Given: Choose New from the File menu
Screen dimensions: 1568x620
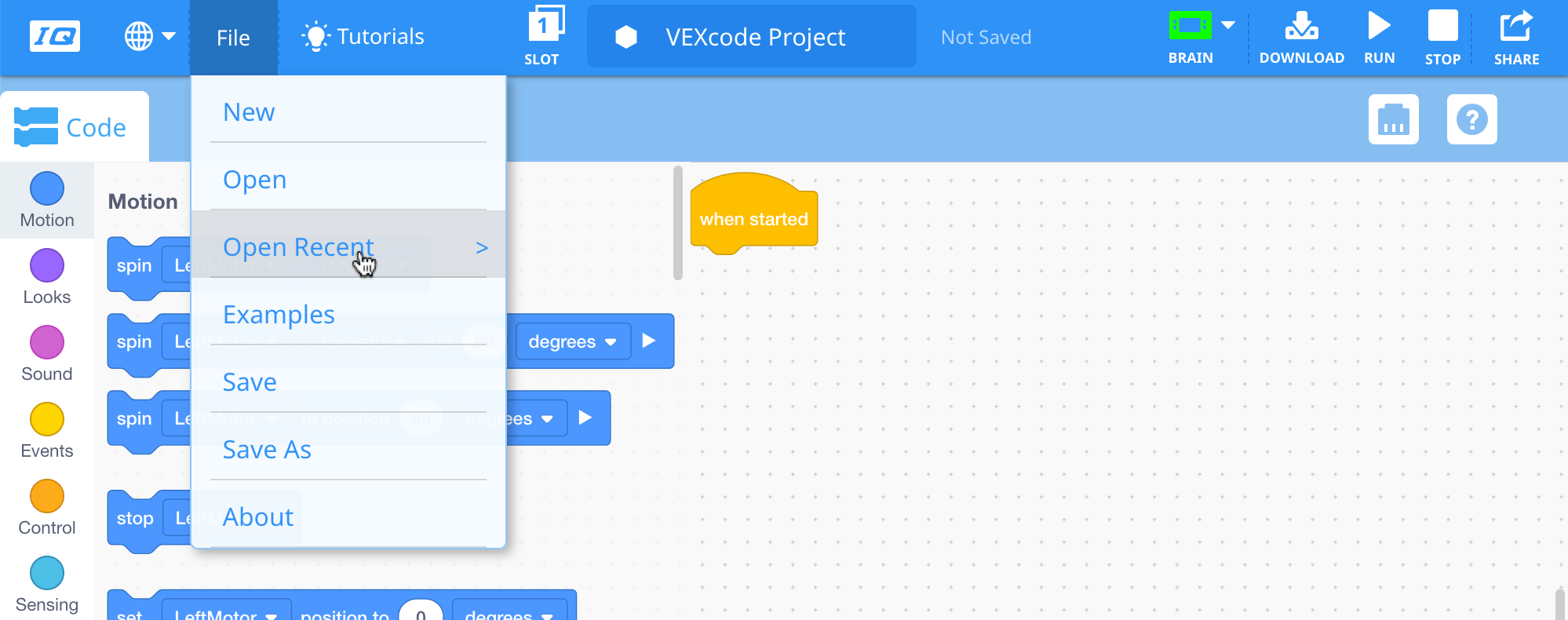Looking at the screenshot, I should [x=250, y=112].
